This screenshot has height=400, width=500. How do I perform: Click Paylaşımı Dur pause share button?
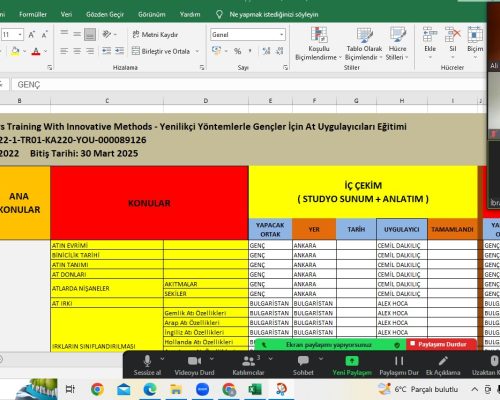[x=399, y=365]
